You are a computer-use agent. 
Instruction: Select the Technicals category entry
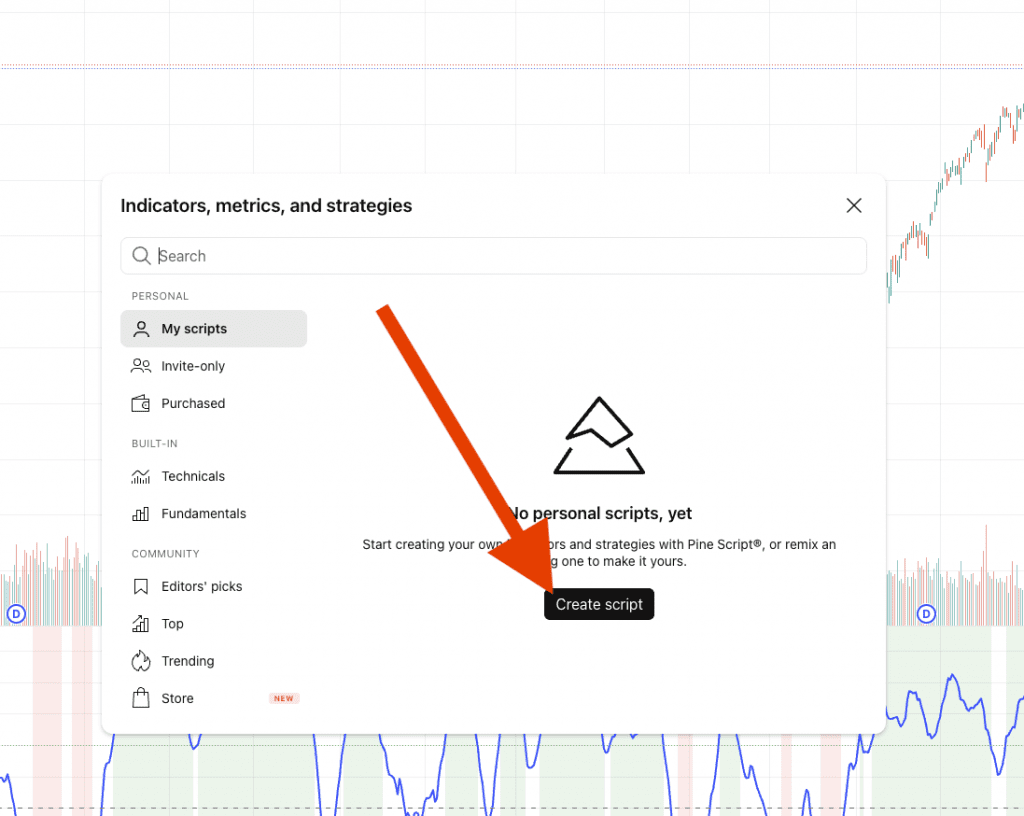(192, 476)
